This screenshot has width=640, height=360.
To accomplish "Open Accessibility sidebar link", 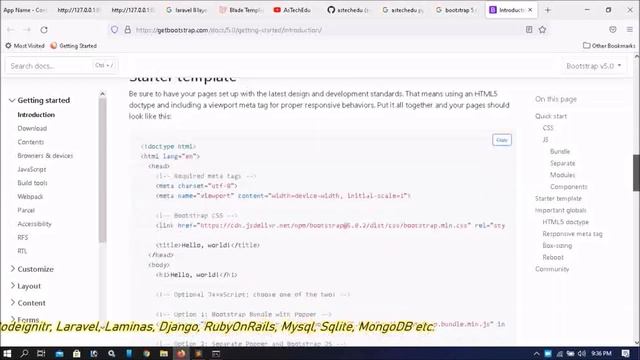I will (34, 224).
